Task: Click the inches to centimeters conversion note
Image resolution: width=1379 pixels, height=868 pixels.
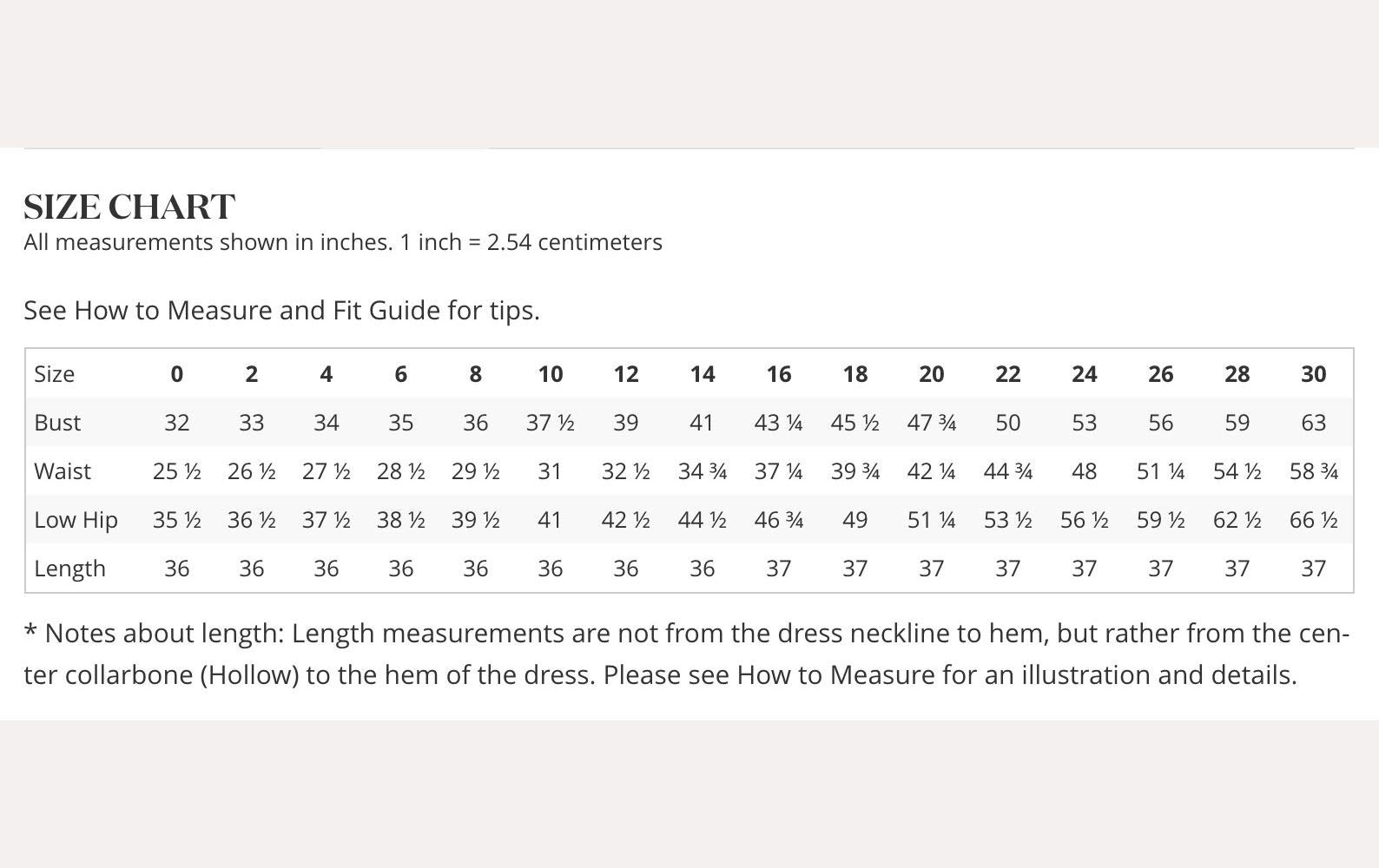Action: (343, 242)
